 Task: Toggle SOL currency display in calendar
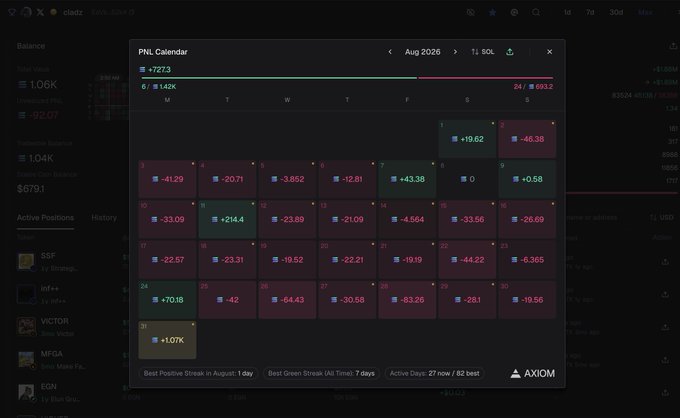(483, 52)
